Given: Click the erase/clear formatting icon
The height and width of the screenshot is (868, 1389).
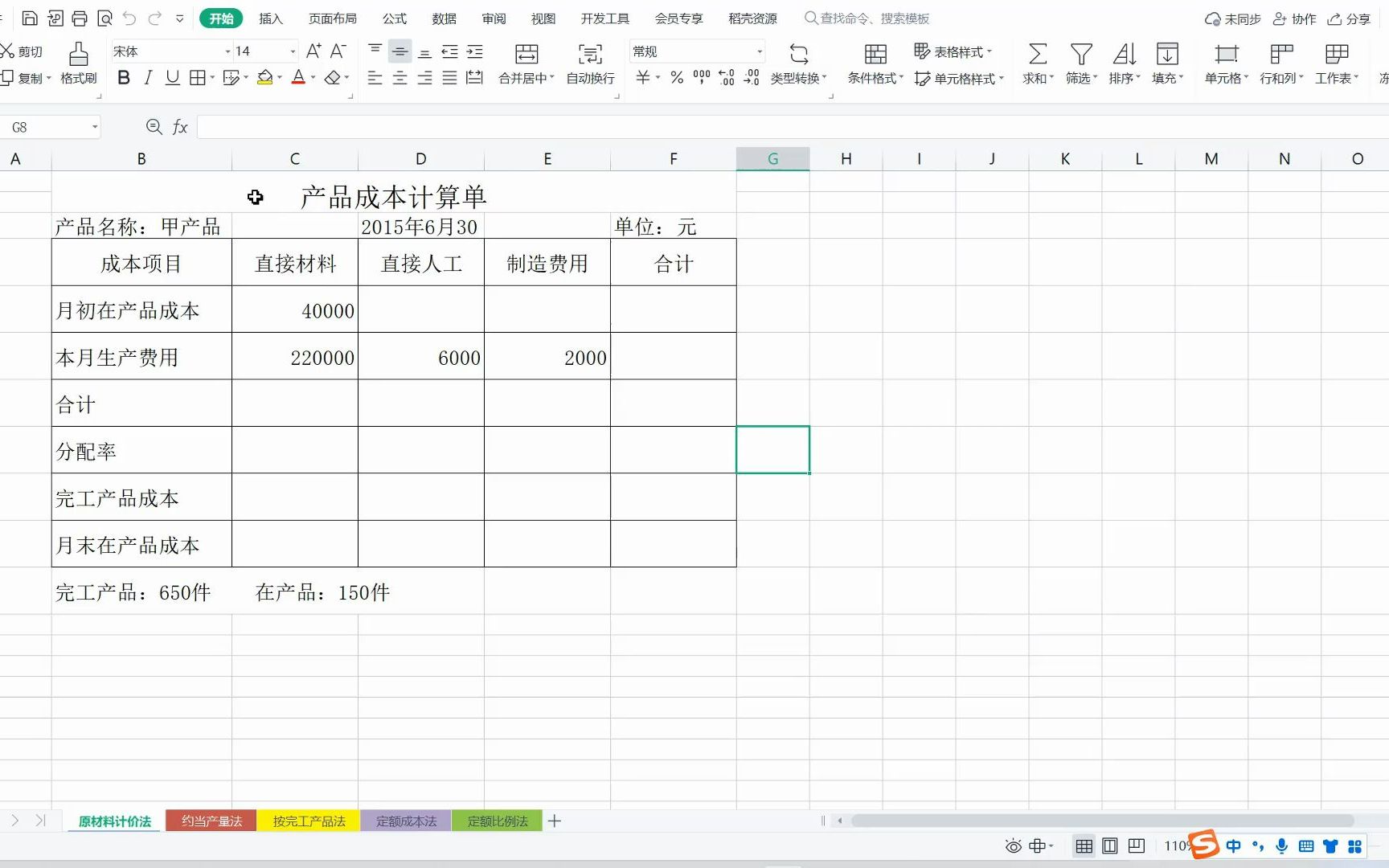Looking at the screenshot, I should tap(332, 77).
